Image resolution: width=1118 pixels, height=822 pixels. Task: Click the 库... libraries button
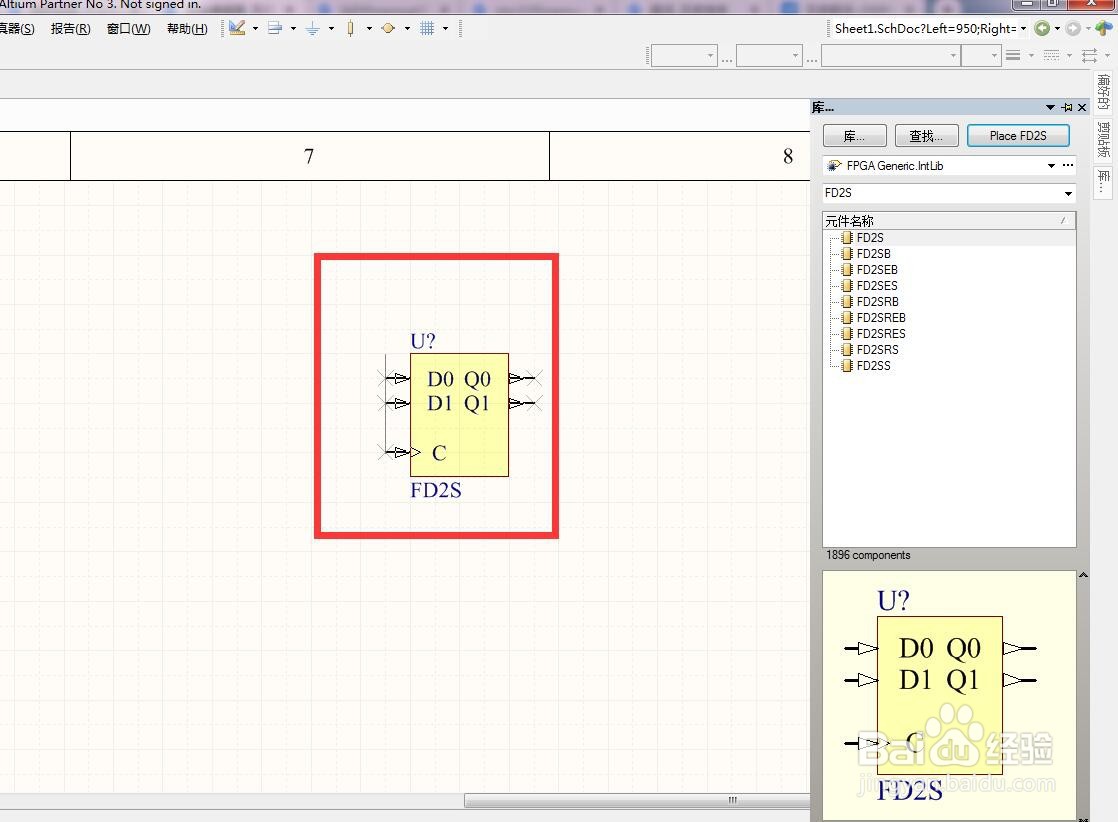[854, 135]
